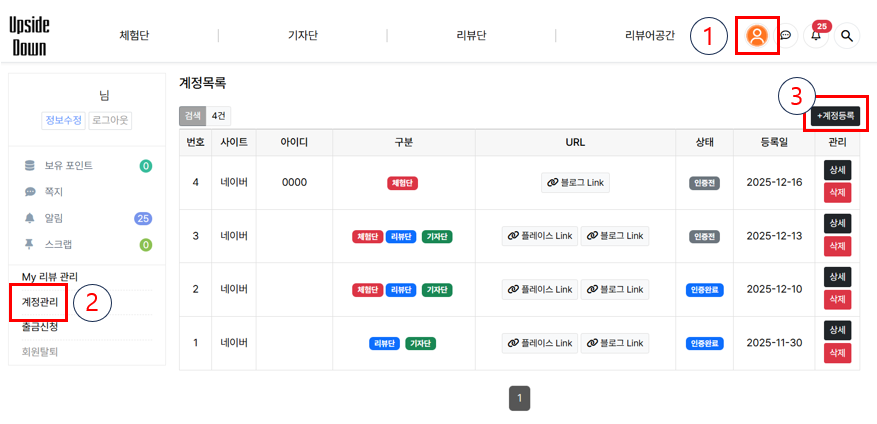Open 쪽지 messages in the sidebar
The image size is (877, 424).
tap(54, 191)
